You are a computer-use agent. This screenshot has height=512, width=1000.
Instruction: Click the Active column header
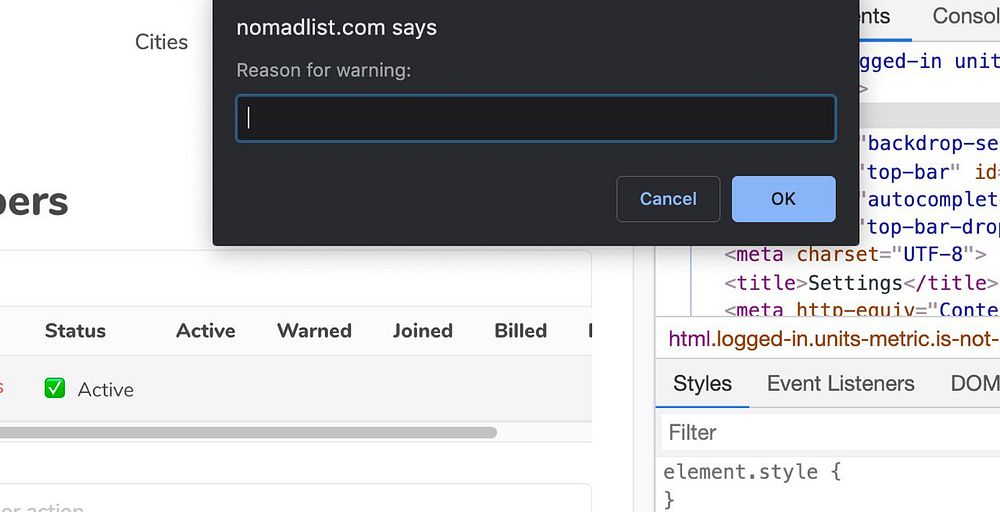(205, 330)
